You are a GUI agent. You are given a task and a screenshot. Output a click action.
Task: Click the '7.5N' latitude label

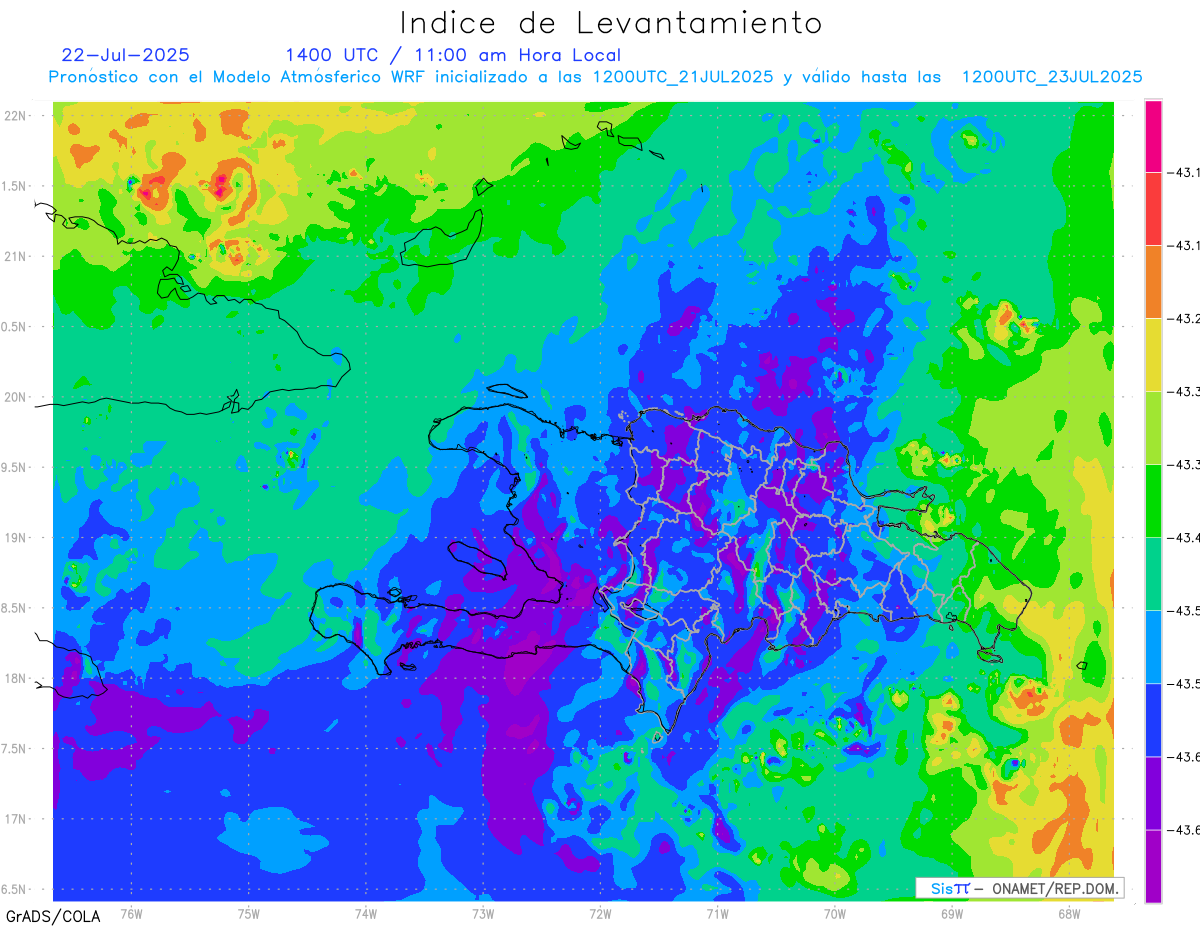pyautogui.click(x=15, y=749)
